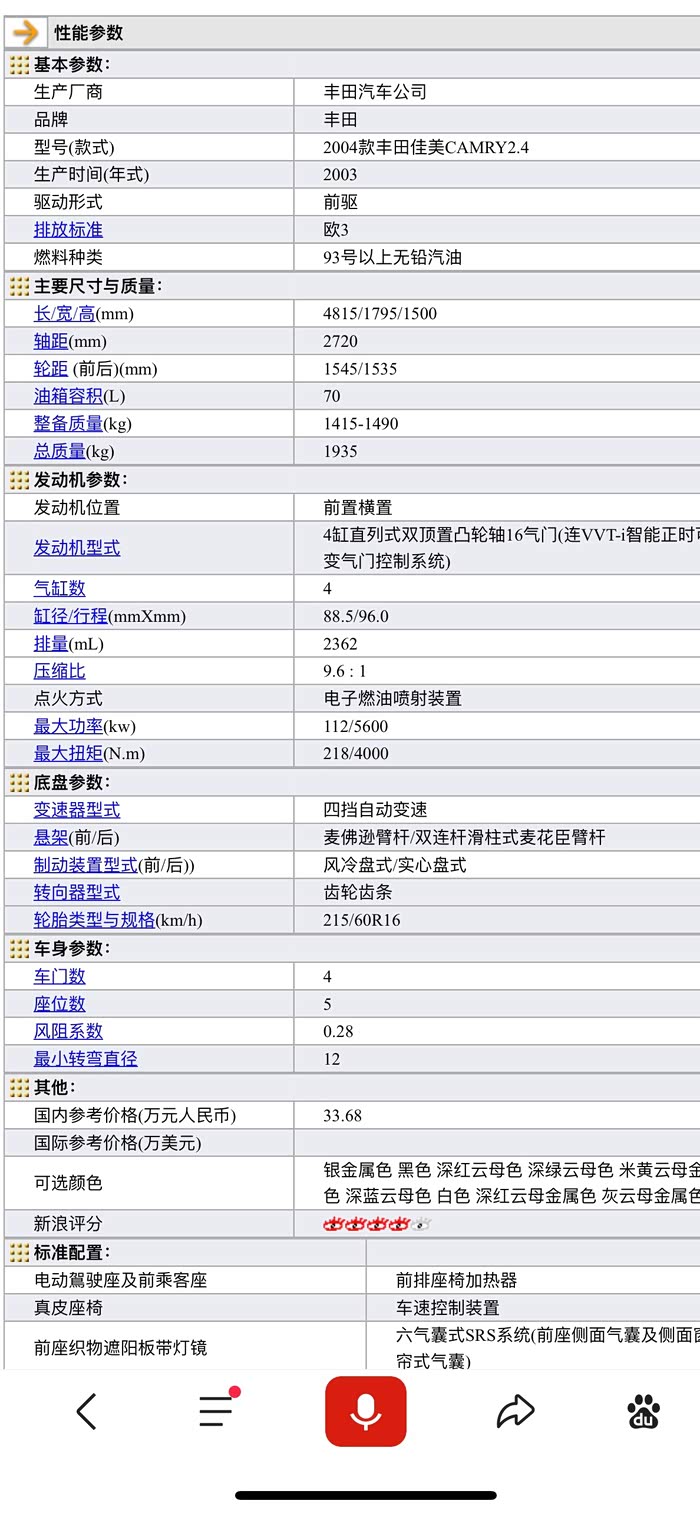Open the 风阻系数 link
700x1514 pixels.
[x=68, y=1032]
